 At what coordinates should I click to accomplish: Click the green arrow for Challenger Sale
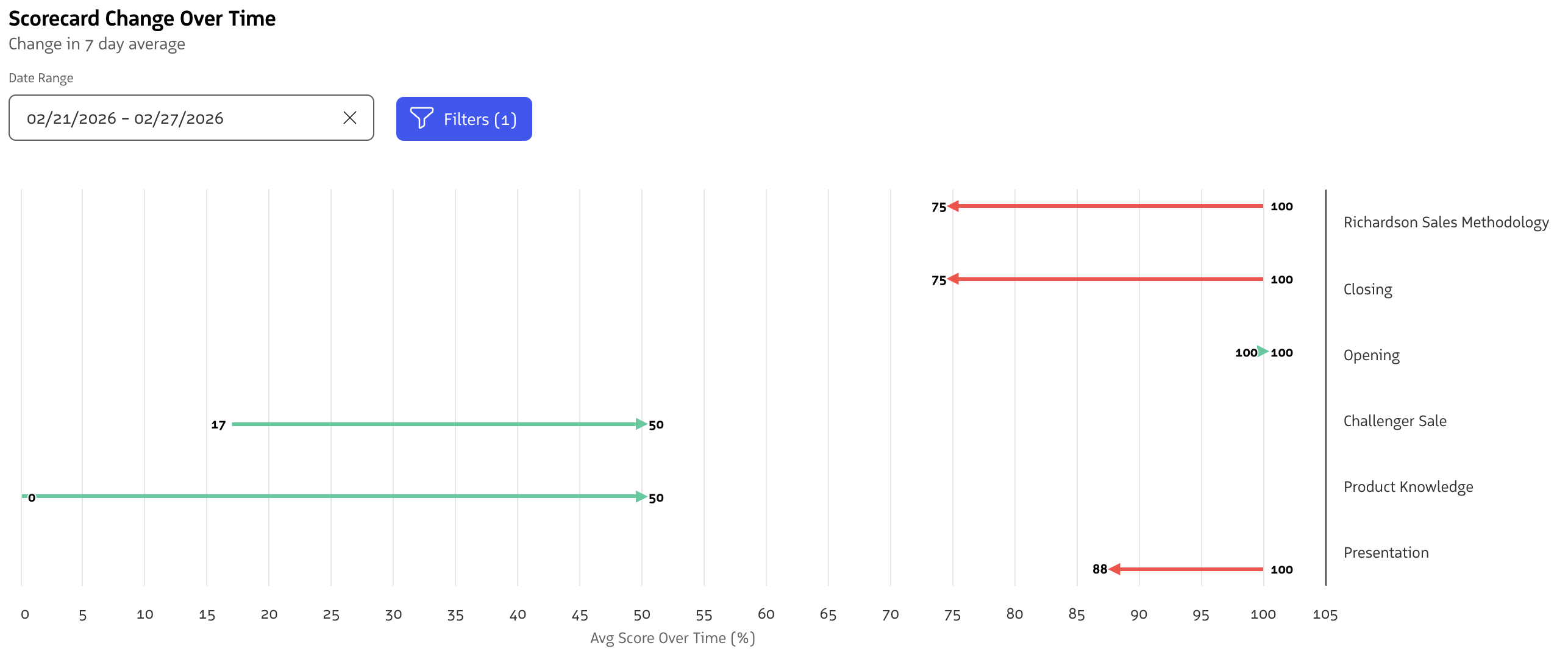(x=439, y=424)
